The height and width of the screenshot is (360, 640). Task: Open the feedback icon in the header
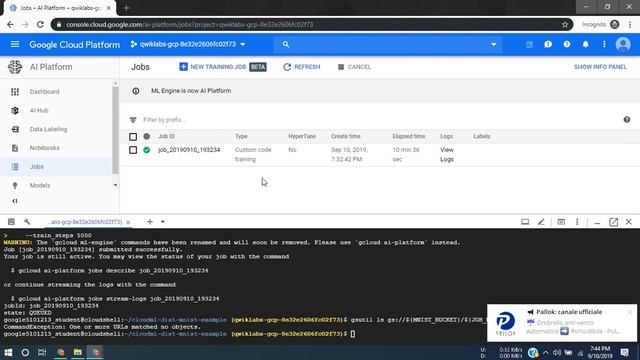548,44
